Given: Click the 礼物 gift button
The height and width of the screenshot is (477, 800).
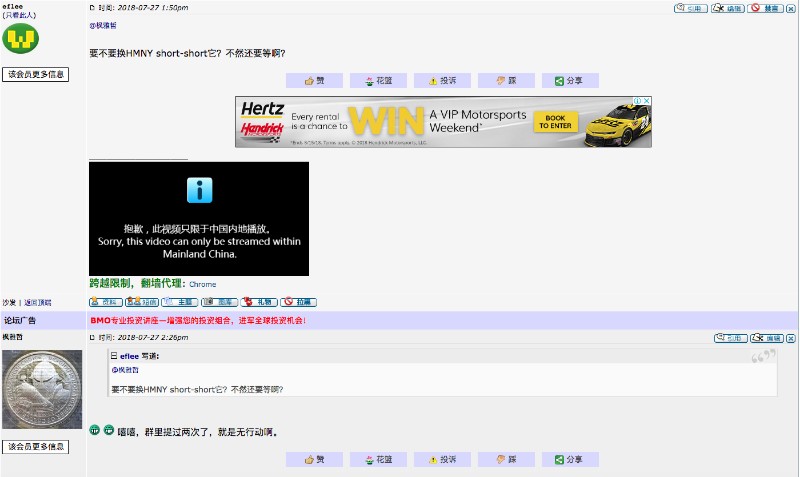Looking at the screenshot, I should pos(259,302).
